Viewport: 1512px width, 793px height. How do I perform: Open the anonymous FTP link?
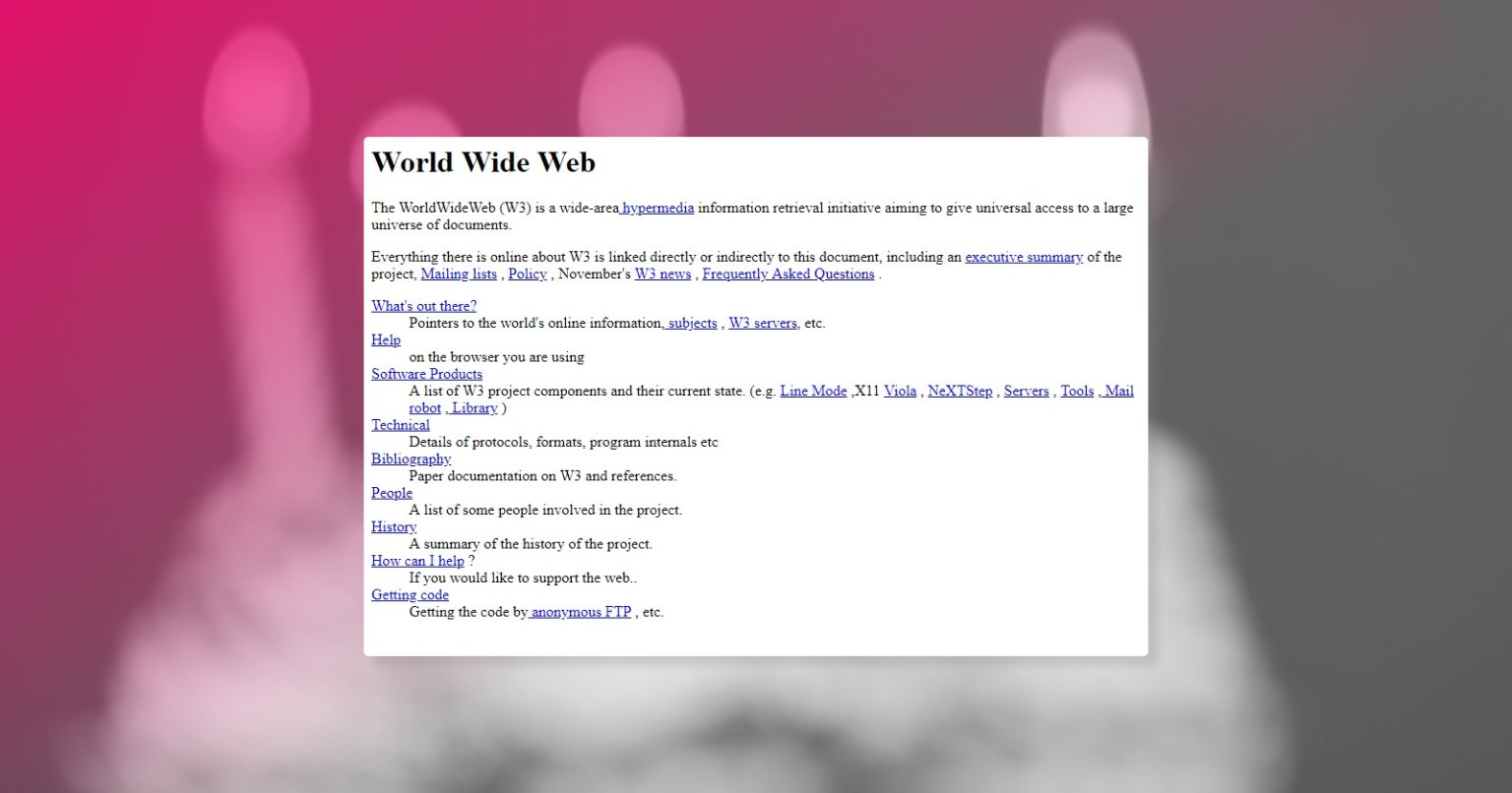coord(580,612)
